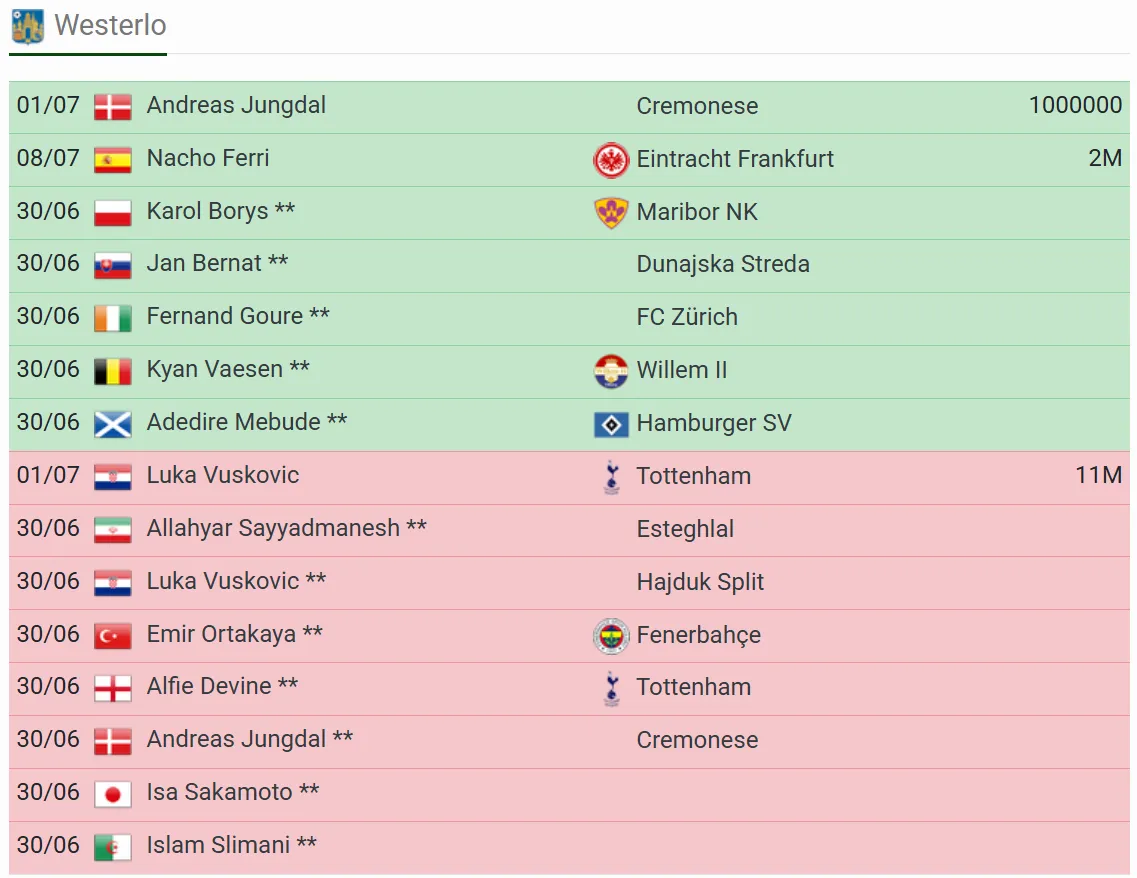Open player Nacho Ferri
This screenshot has width=1137, height=878.
click(x=207, y=158)
